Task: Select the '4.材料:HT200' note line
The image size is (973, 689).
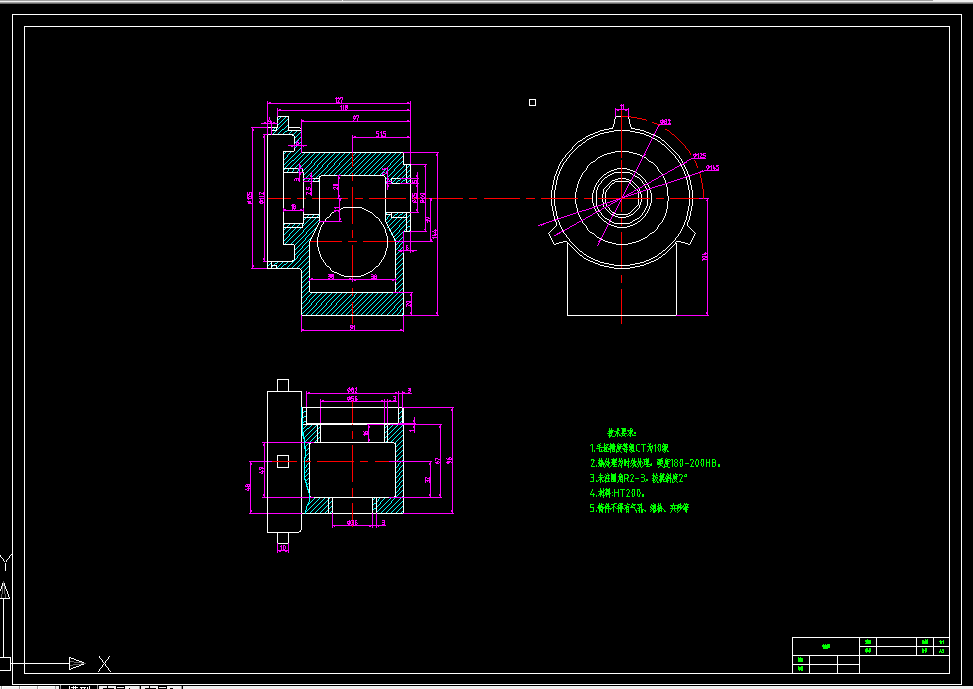Action: pos(617,493)
